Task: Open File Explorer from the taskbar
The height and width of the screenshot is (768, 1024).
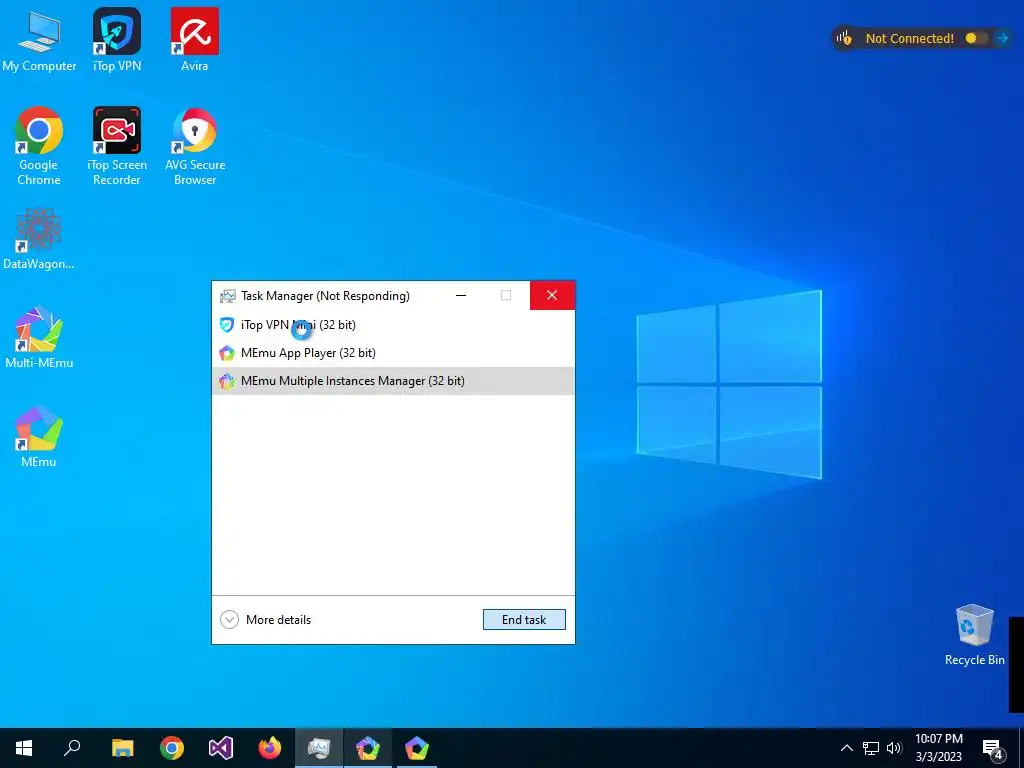Action: 122,748
